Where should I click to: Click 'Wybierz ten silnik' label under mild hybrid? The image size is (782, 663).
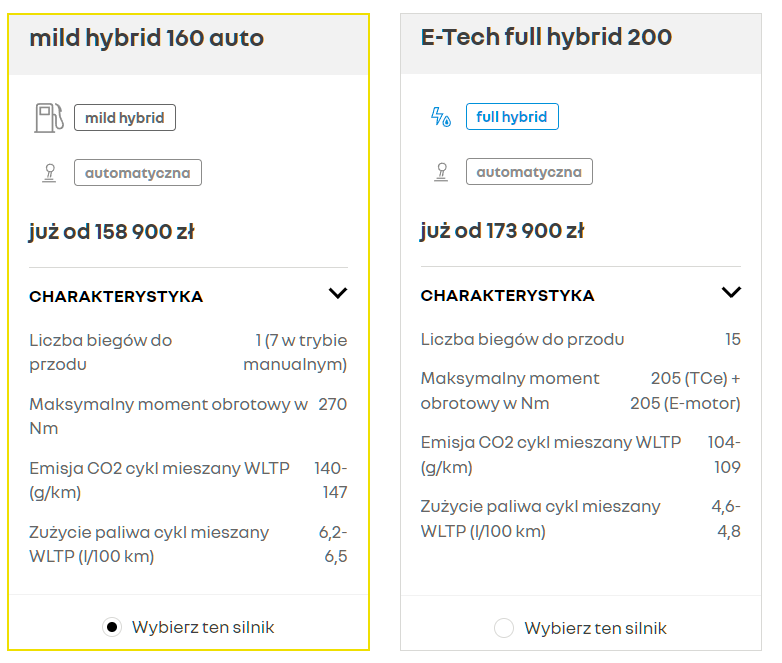203,627
